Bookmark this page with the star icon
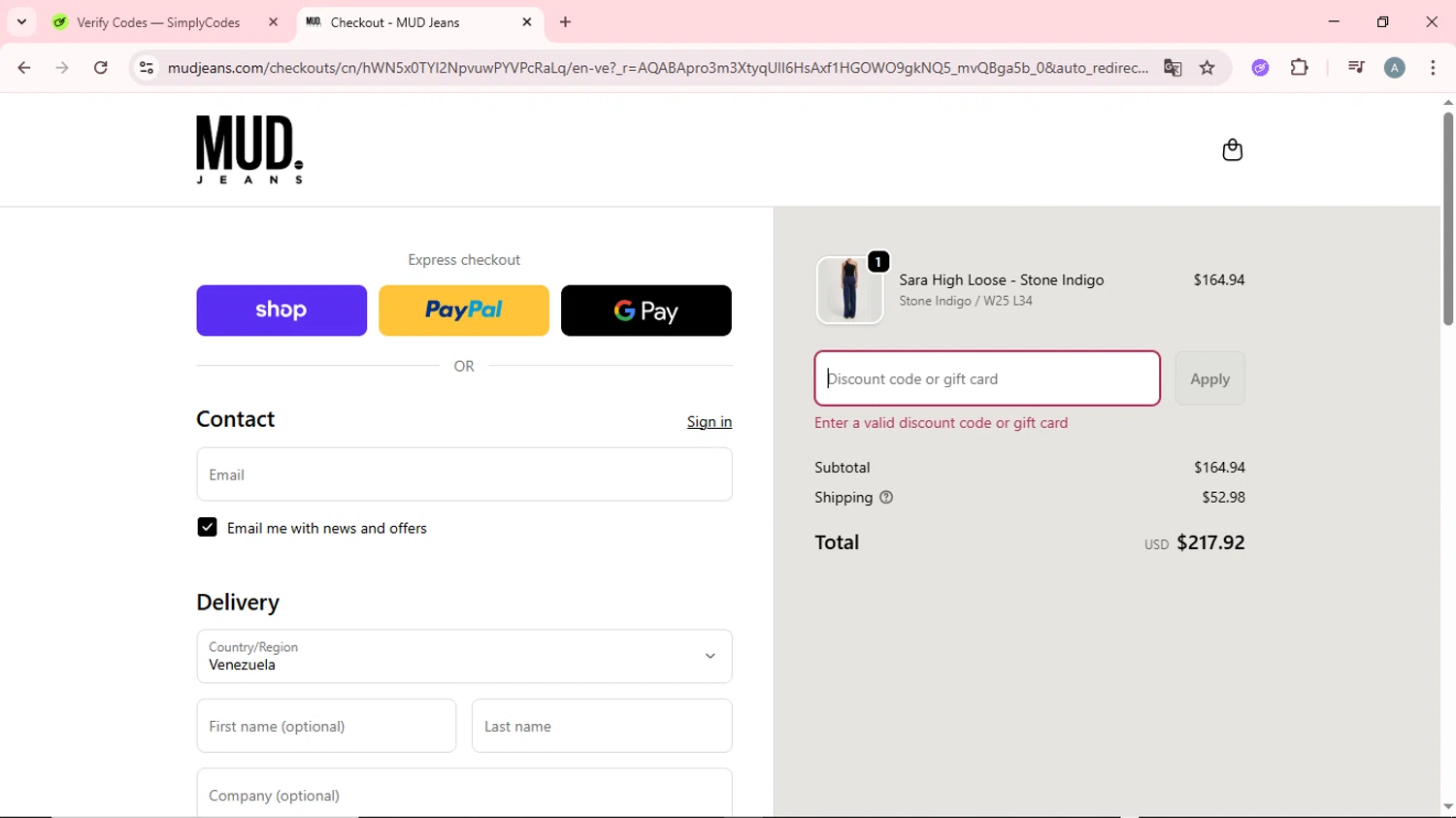Screen dimensions: 1456x818 [x=1208, y=68]
